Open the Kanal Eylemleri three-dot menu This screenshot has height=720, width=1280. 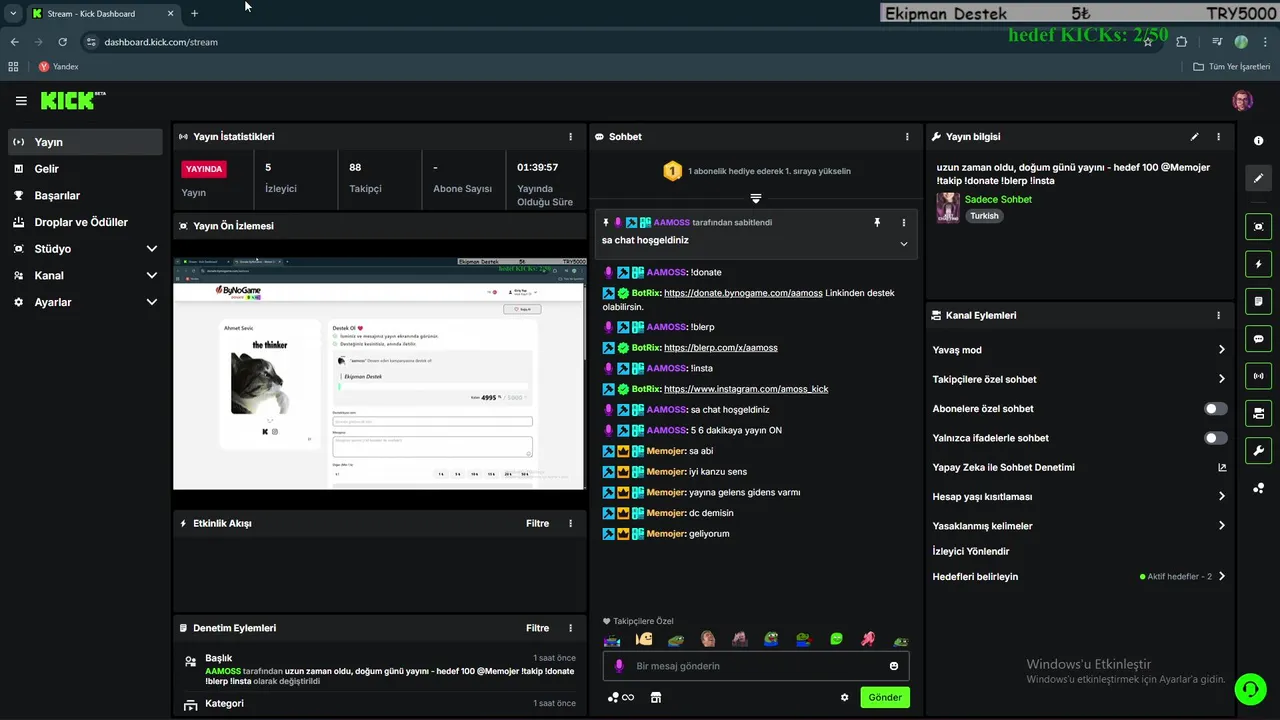[1218, 315]
